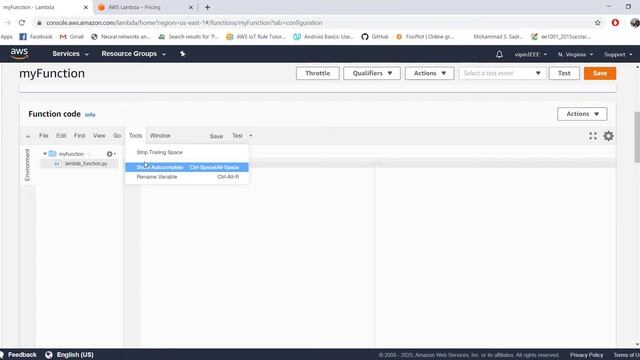The width and height of the screenshot is (640, 360).
Task: Open the View menu
Action: (x=99, y=136)
